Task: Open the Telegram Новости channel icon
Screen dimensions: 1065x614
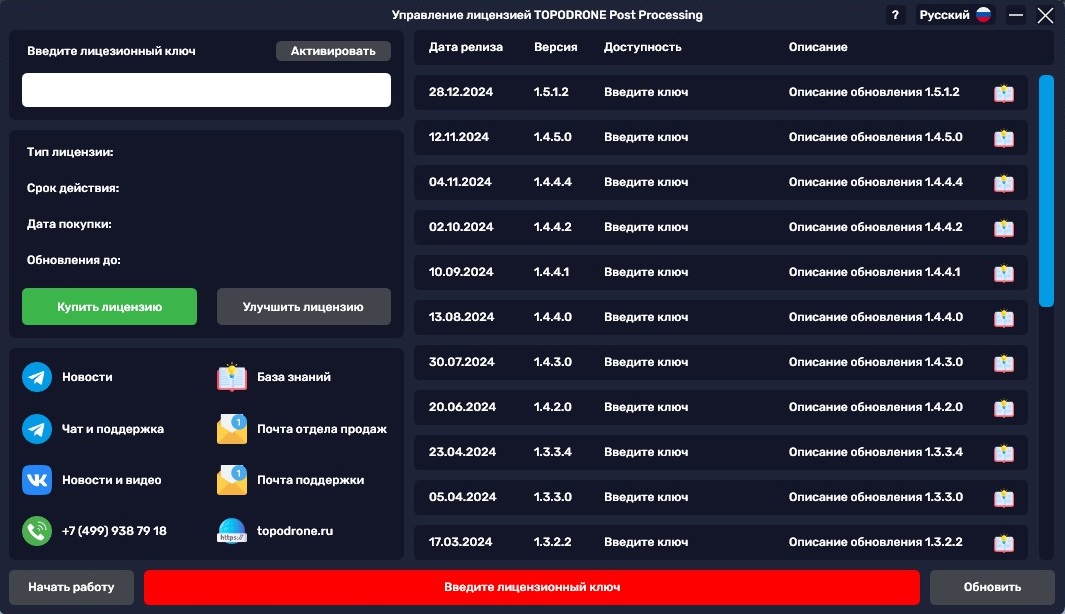Action: pos(37,377)
